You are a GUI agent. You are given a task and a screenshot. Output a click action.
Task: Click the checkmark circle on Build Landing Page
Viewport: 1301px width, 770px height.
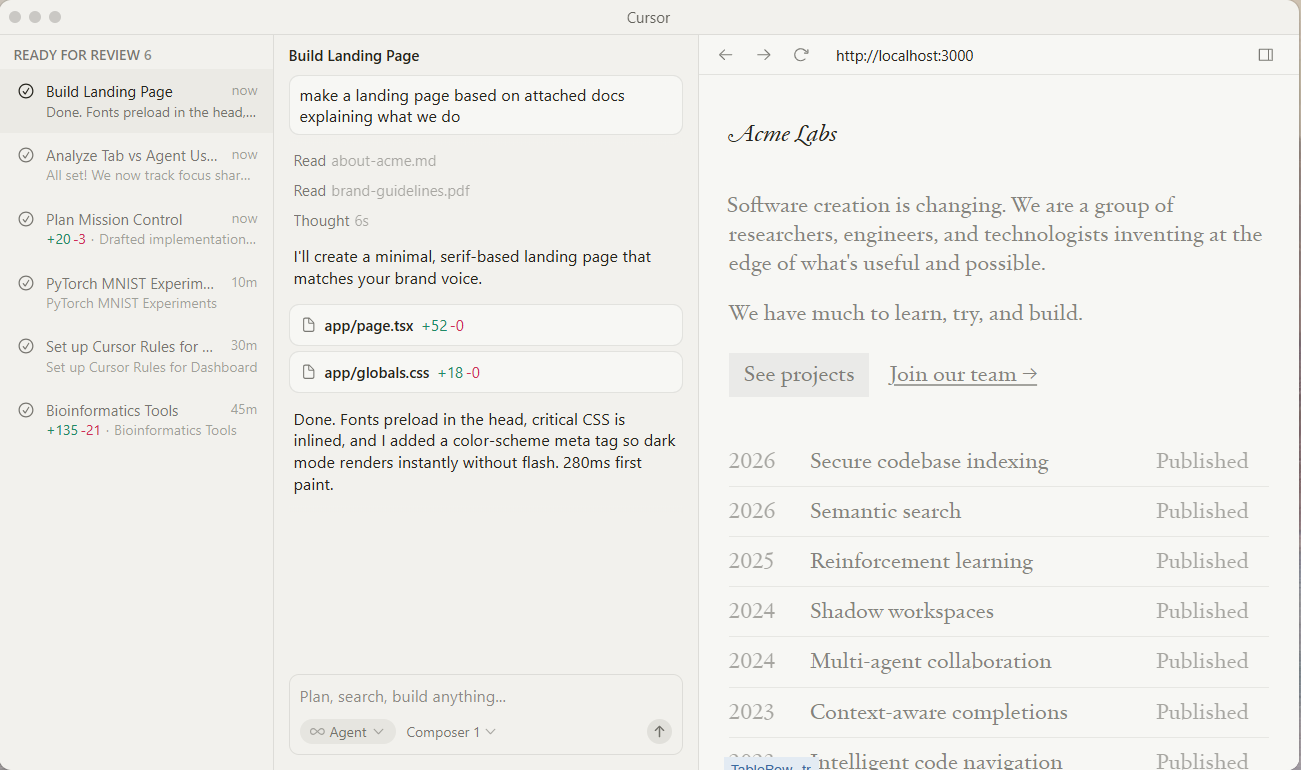pos(24,91)
